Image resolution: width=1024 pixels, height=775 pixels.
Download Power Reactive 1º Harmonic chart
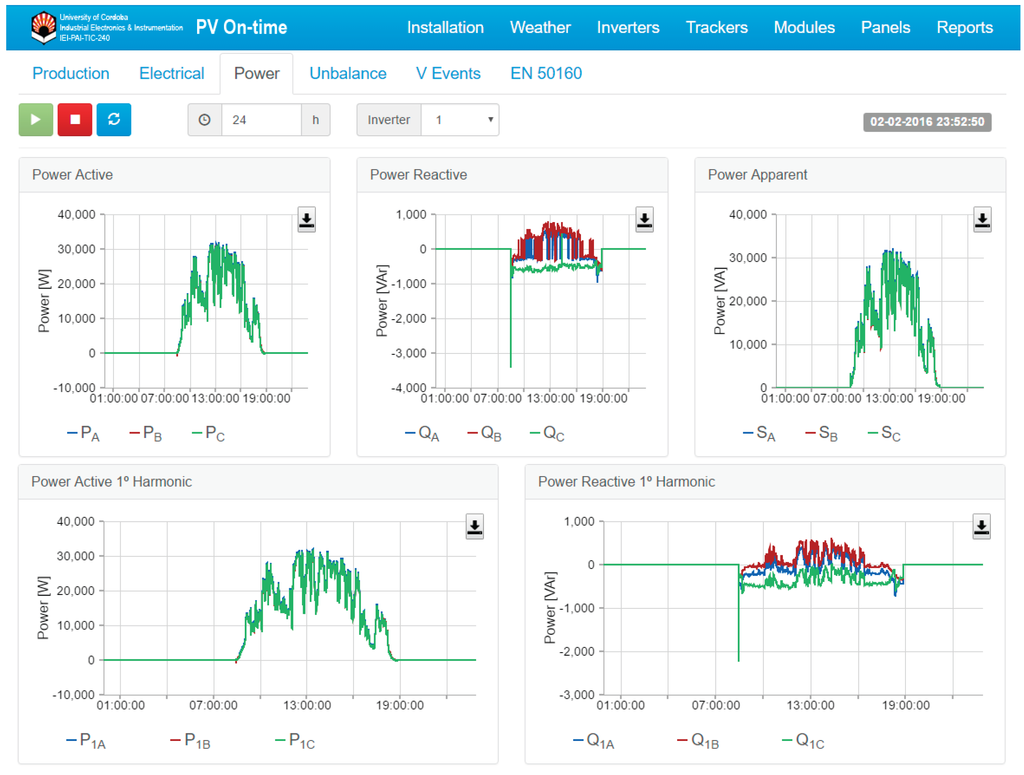[982, 527]
